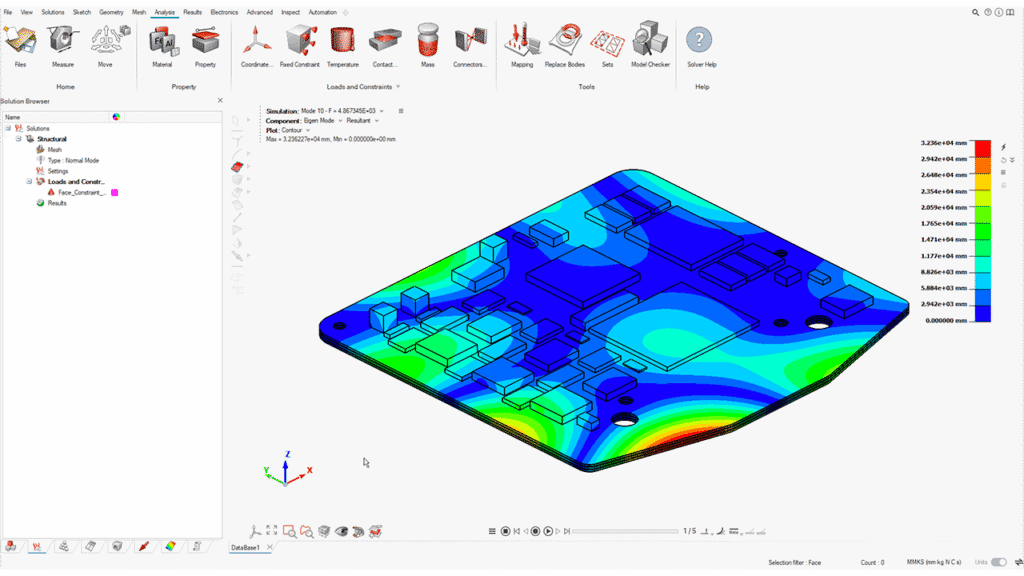The height and width of the screenshot is (576, 1024).
Task: Open the Resultant dropdown
Action: tap(376, 121)
